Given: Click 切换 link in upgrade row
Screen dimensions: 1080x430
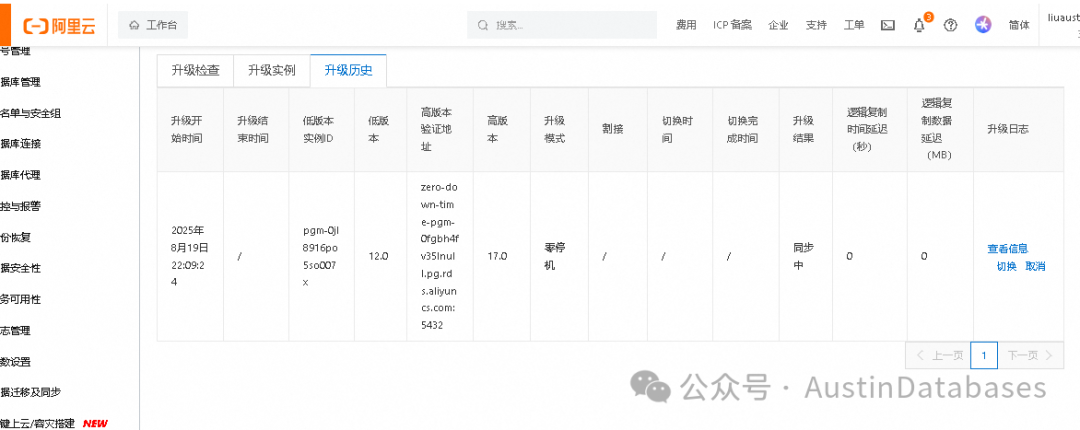Looking at the screenshot, I should click(1006, 266).
